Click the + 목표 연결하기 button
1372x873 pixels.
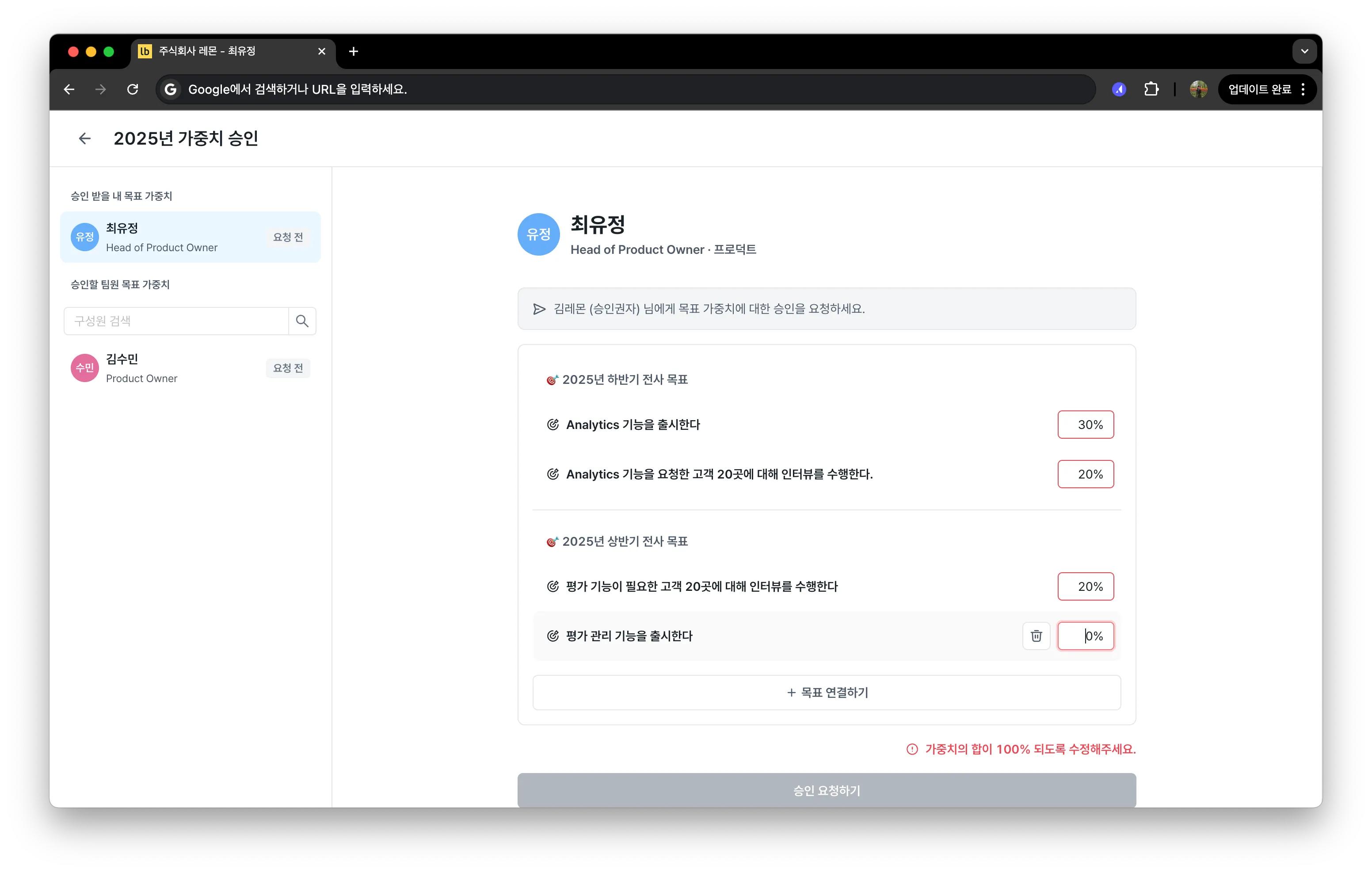(x=827, y=692)
